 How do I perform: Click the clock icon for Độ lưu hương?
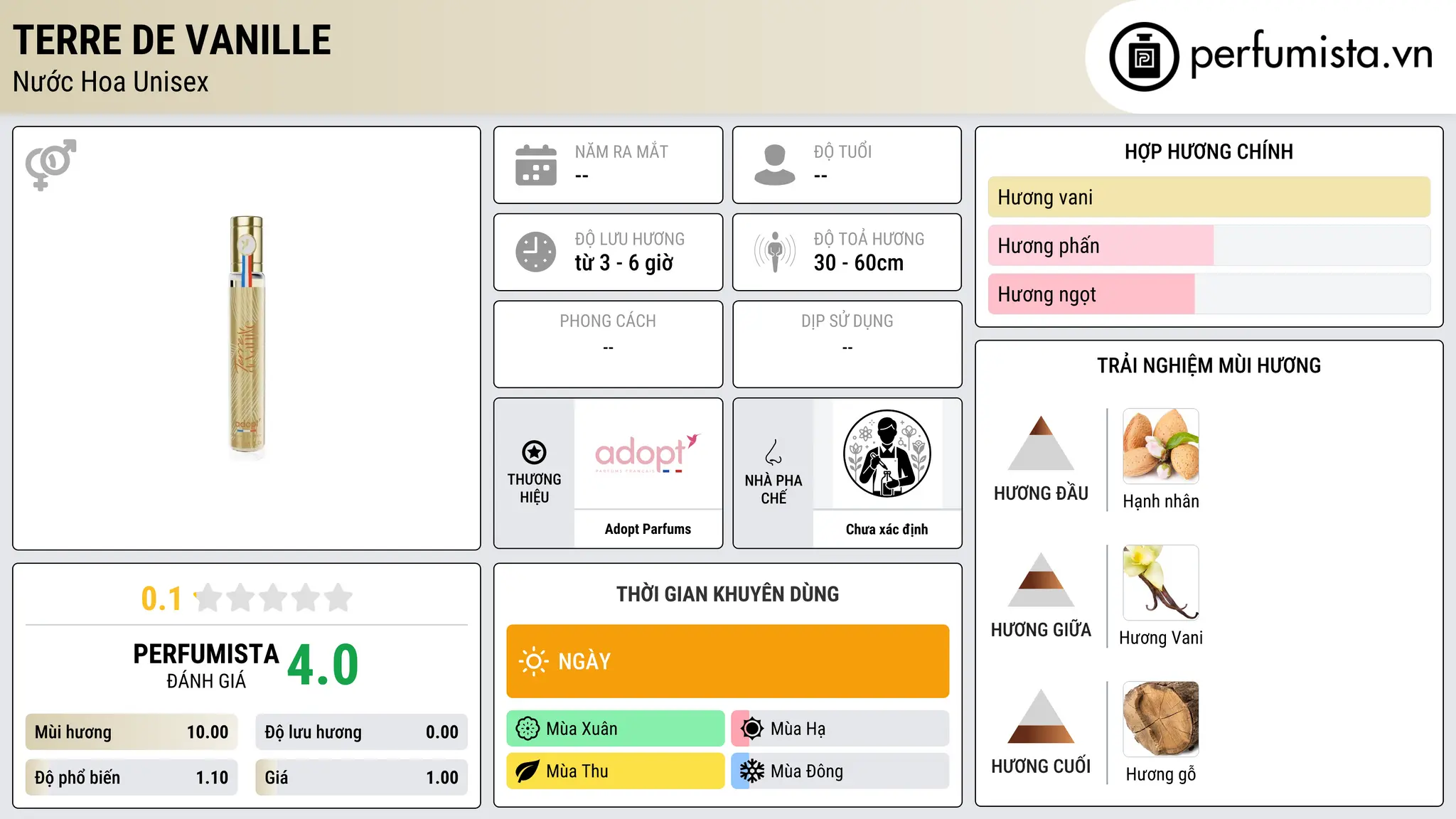pyautogui.click(x=536, y=252)
